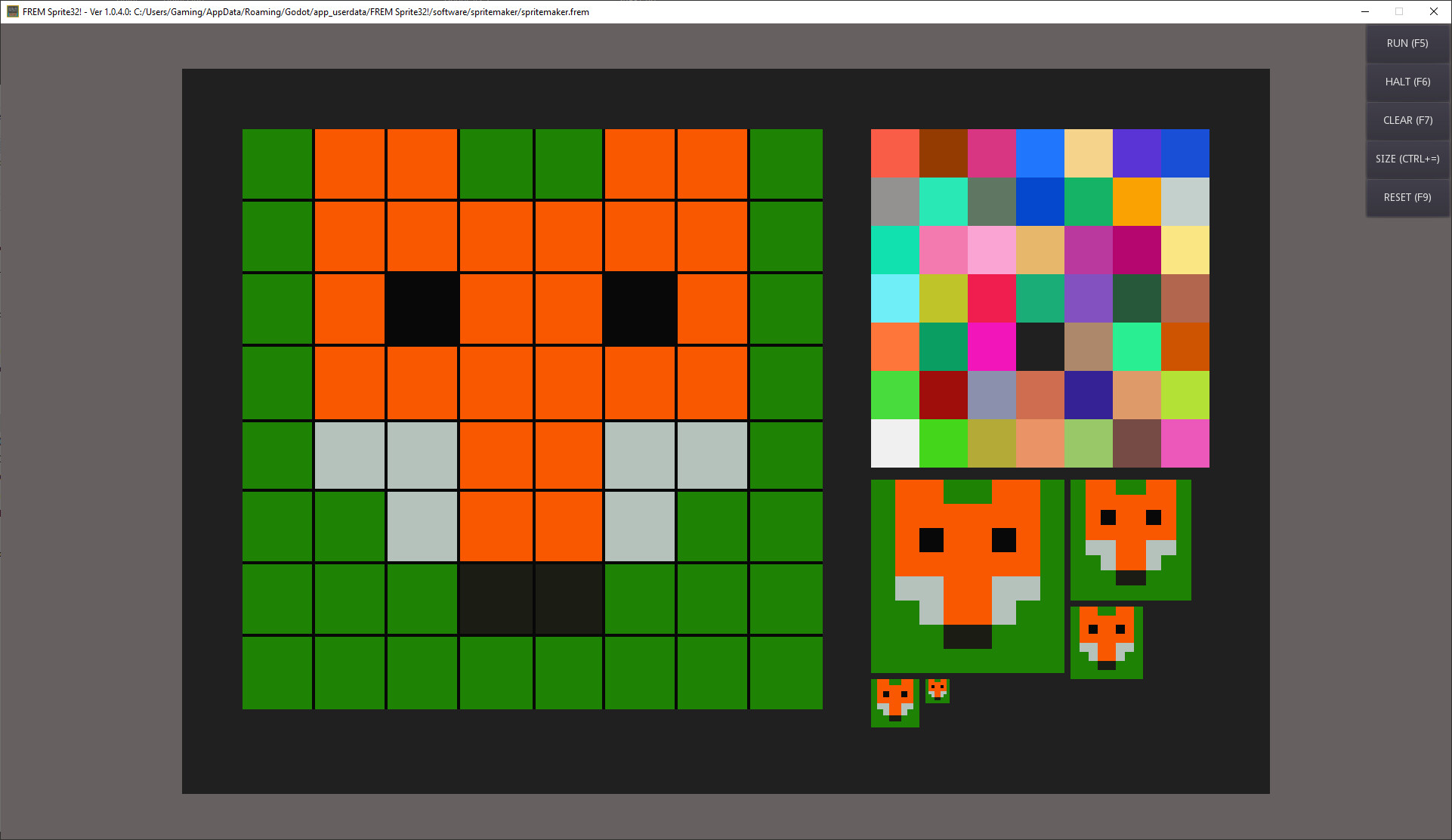Select the white swatch in the palette
The width and height of the screenshot is (1452, 840).
(x=895, y=443)
